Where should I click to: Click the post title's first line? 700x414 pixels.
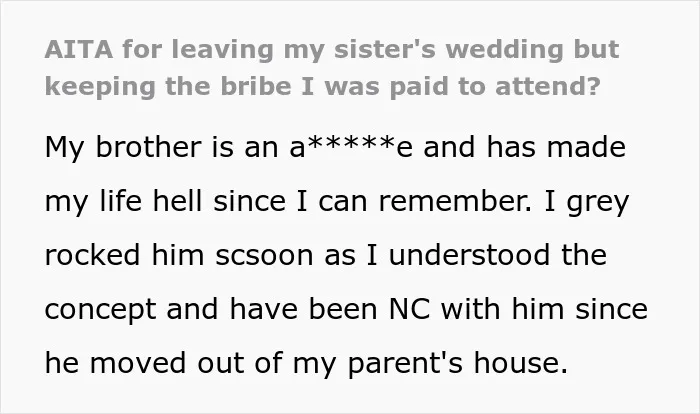click(x=332, y=50)
